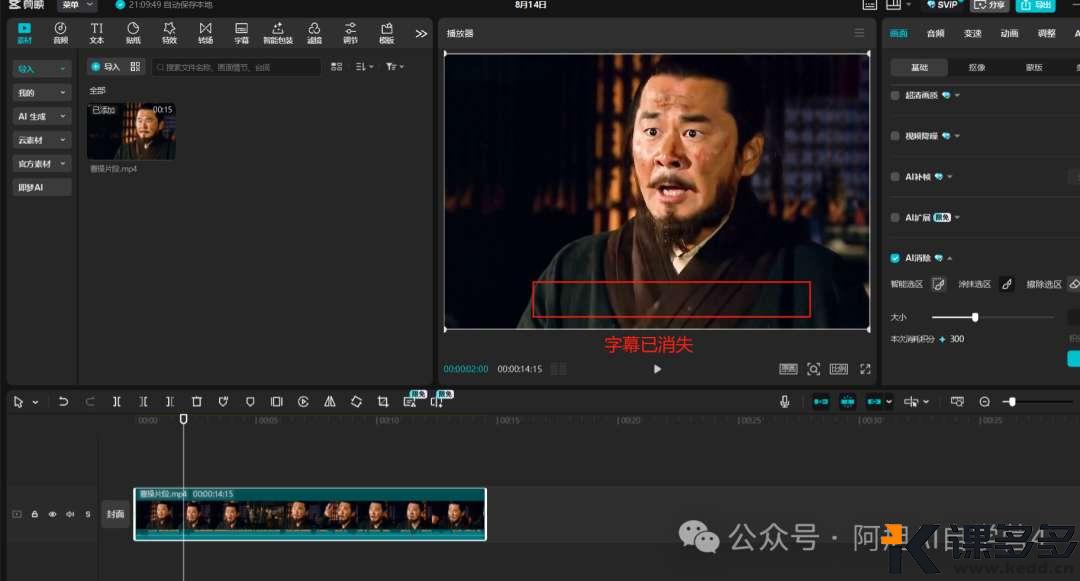Adjust the 大小 brush size slider
The image size is (1080, 581).
993,317
